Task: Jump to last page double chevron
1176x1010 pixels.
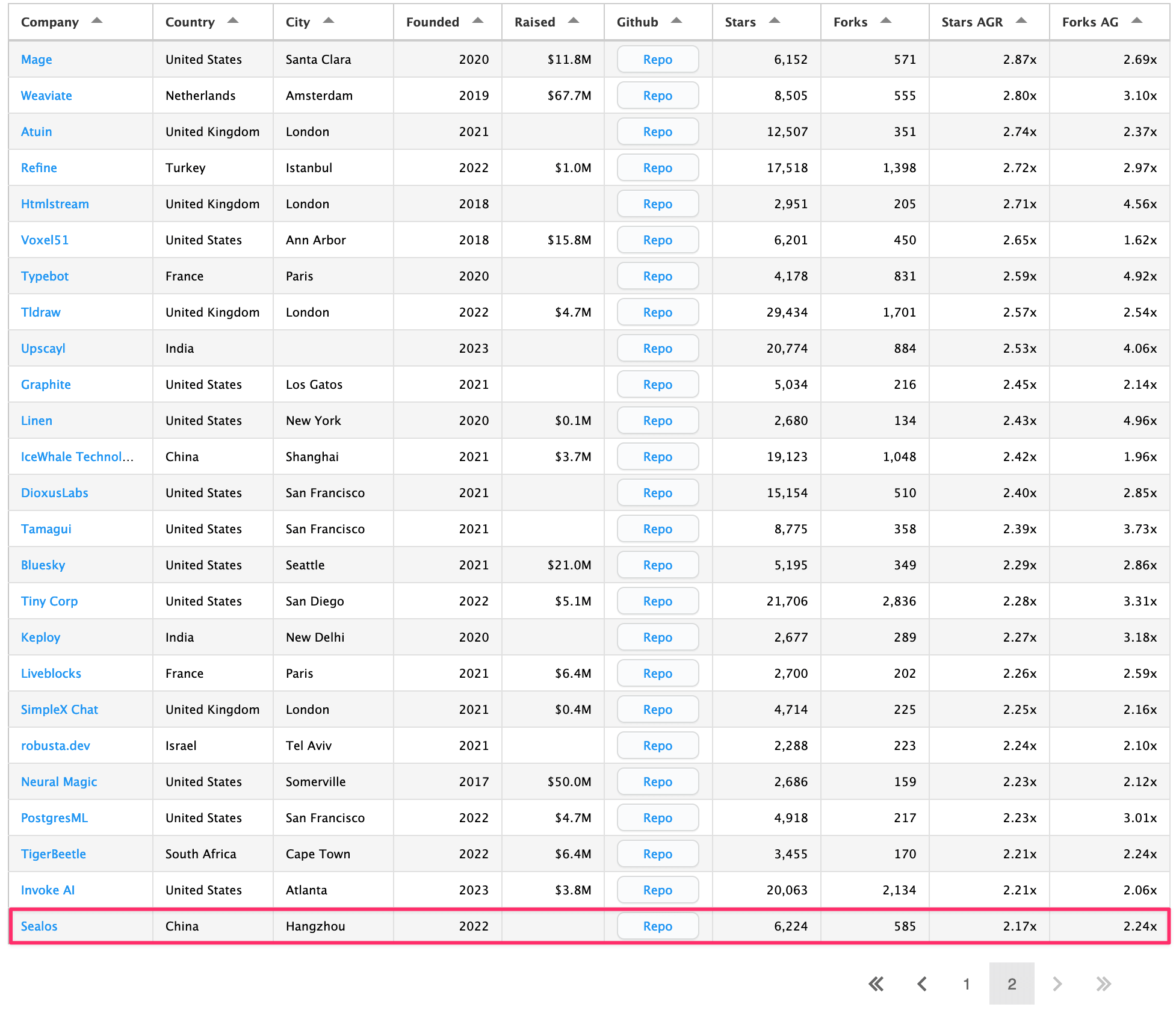Action: [1103, 984]
